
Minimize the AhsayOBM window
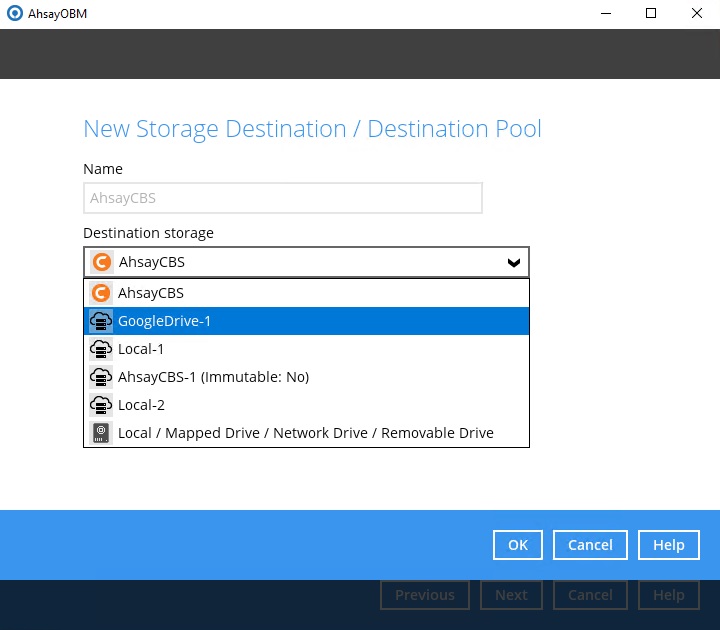pos(606,13)
